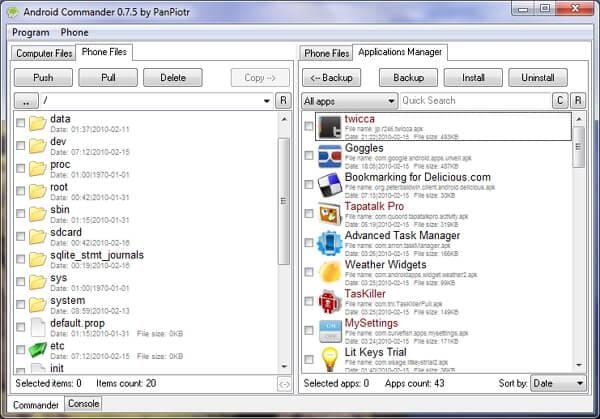This screenshot has height=419, width=600.
Task: Tick the twicca app checkbox
Action: click(308, 126)
